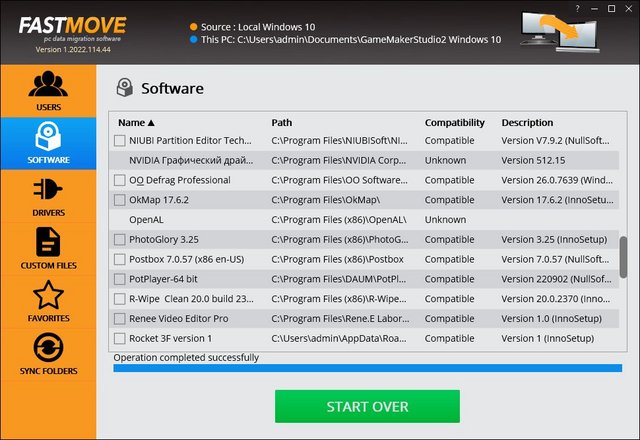Select the OpenAL row name
This screenshot has height=440, width=640.
(x=146, y=220)
